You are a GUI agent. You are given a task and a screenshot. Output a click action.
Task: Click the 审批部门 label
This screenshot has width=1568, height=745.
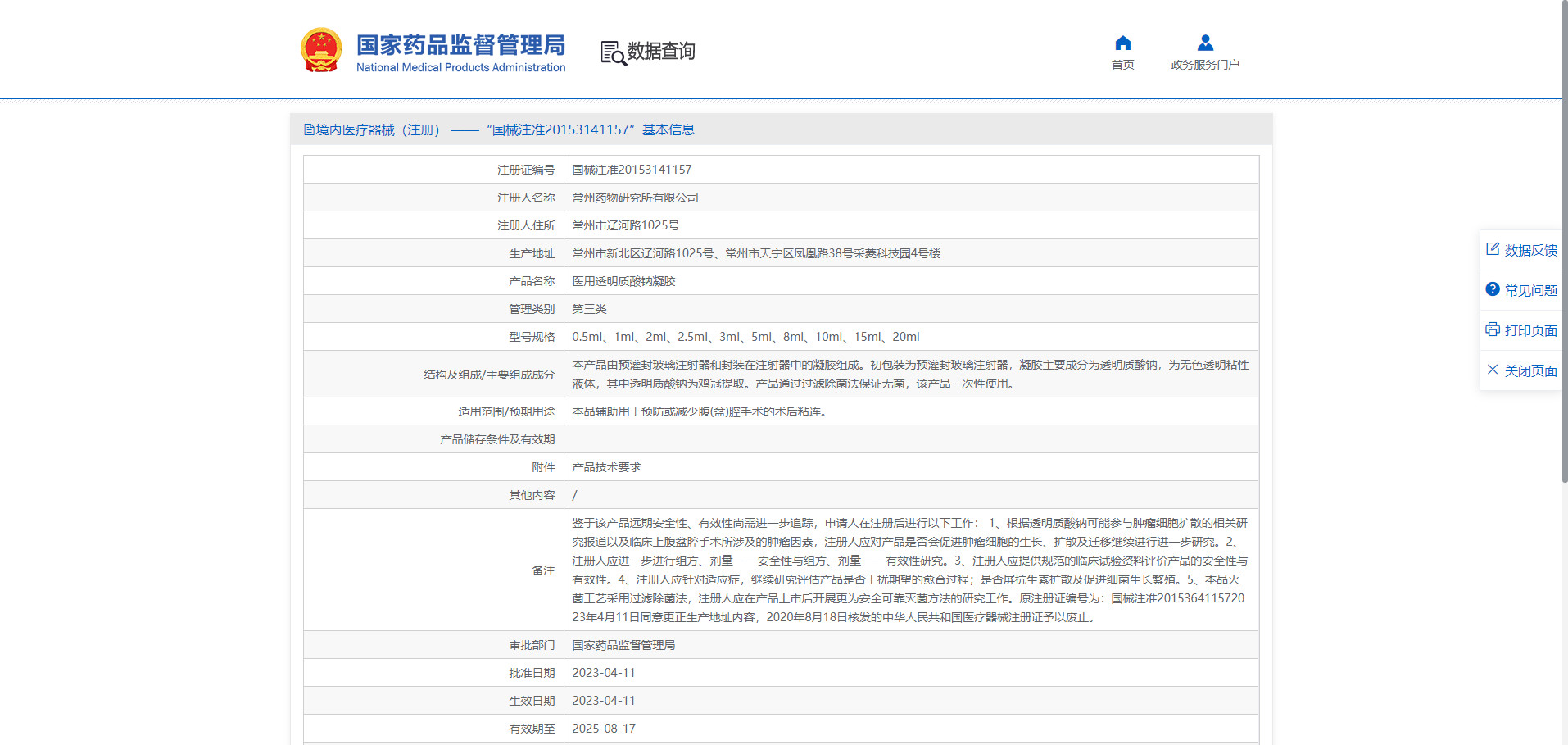click(x=532, y=645)
